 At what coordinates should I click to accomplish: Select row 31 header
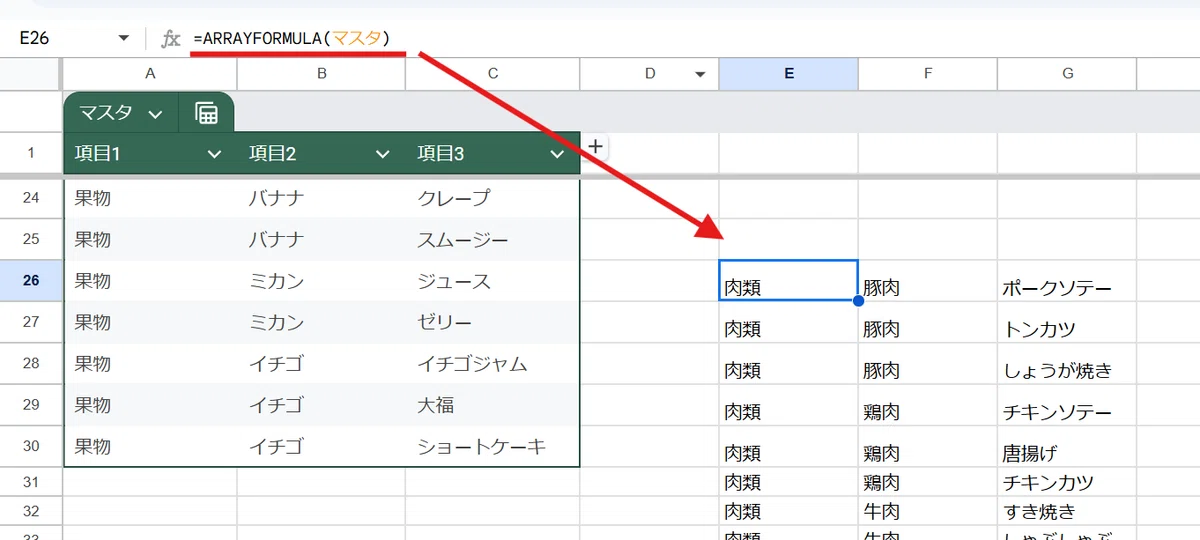pyautogui.click(x=31, y=482)
